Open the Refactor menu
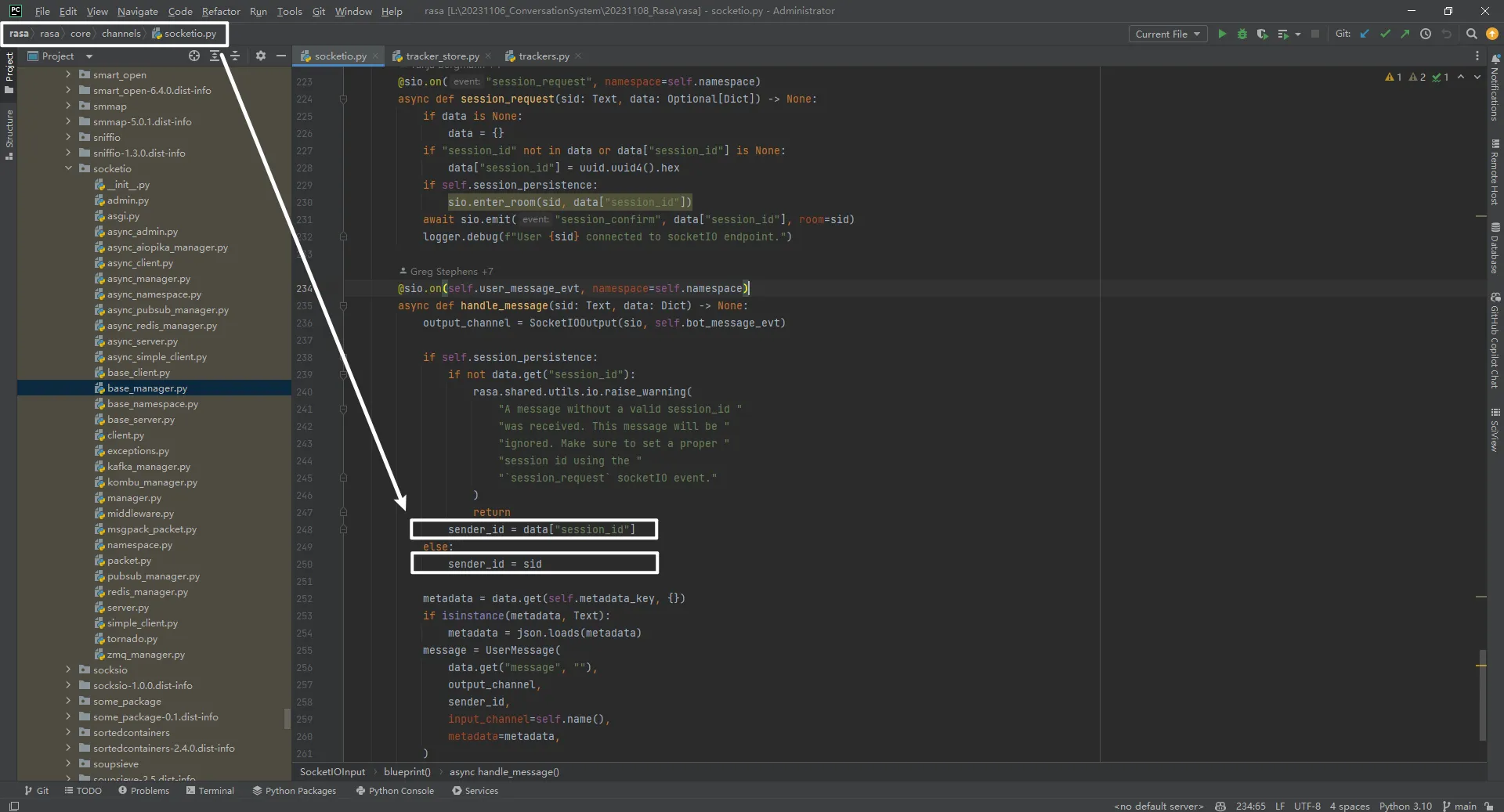The image size is (1504, 812). point(221,11)
